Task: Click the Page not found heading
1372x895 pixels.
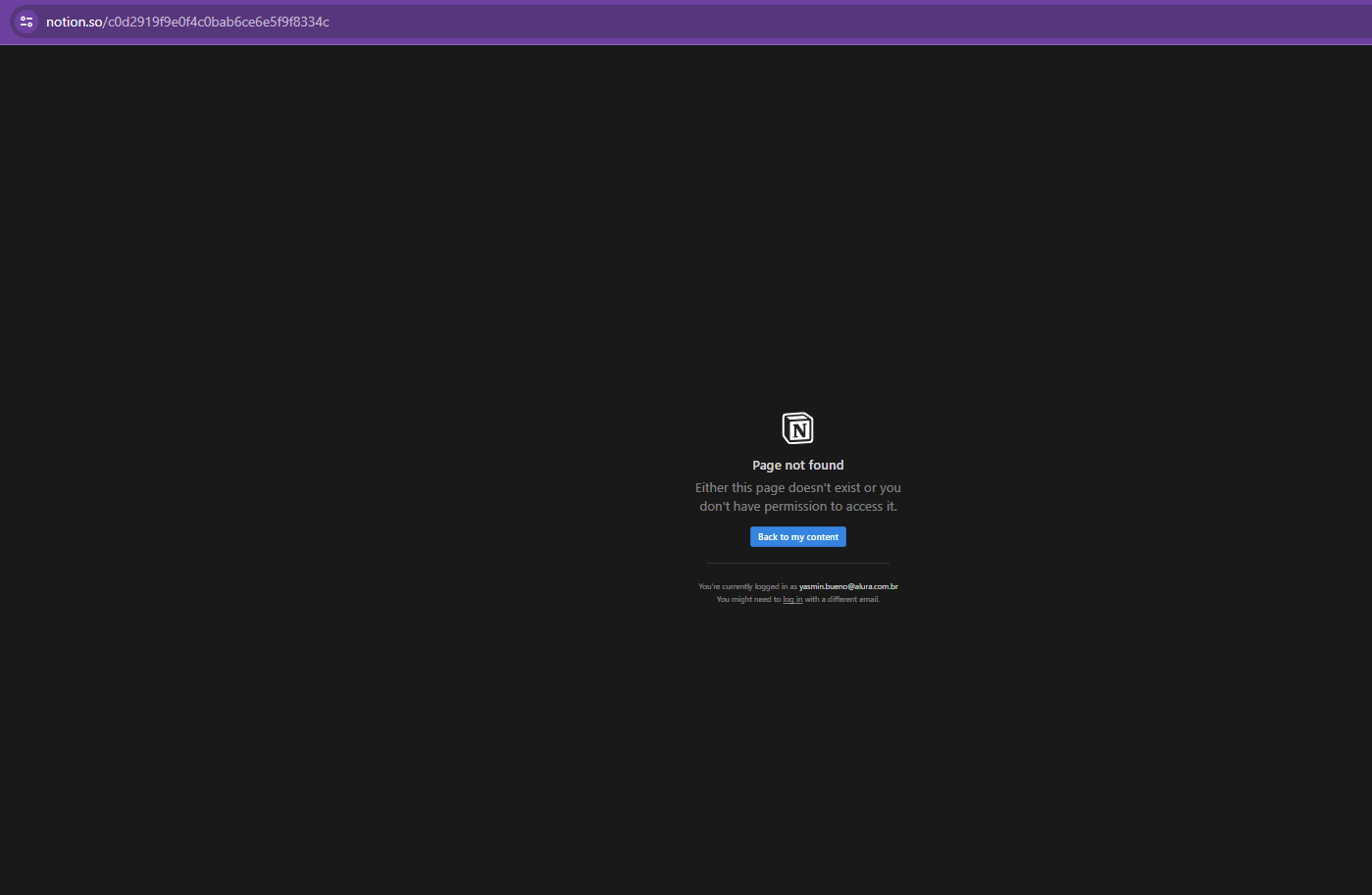Action: point(797,466)
